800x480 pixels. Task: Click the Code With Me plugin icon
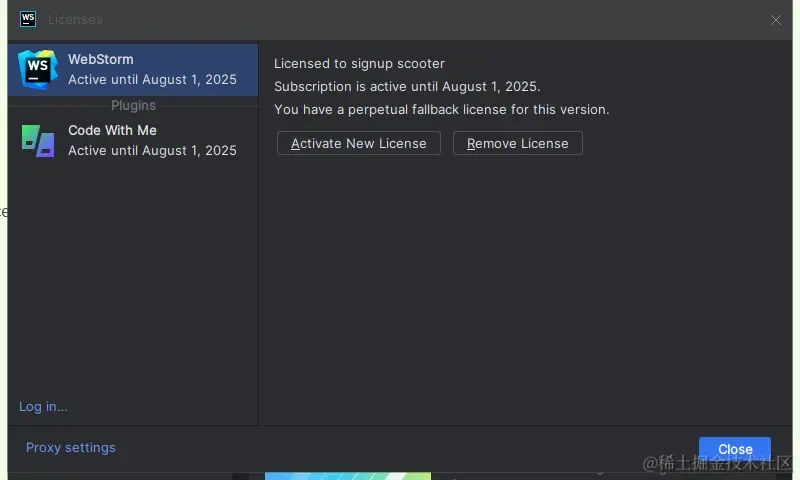[38, 141]
